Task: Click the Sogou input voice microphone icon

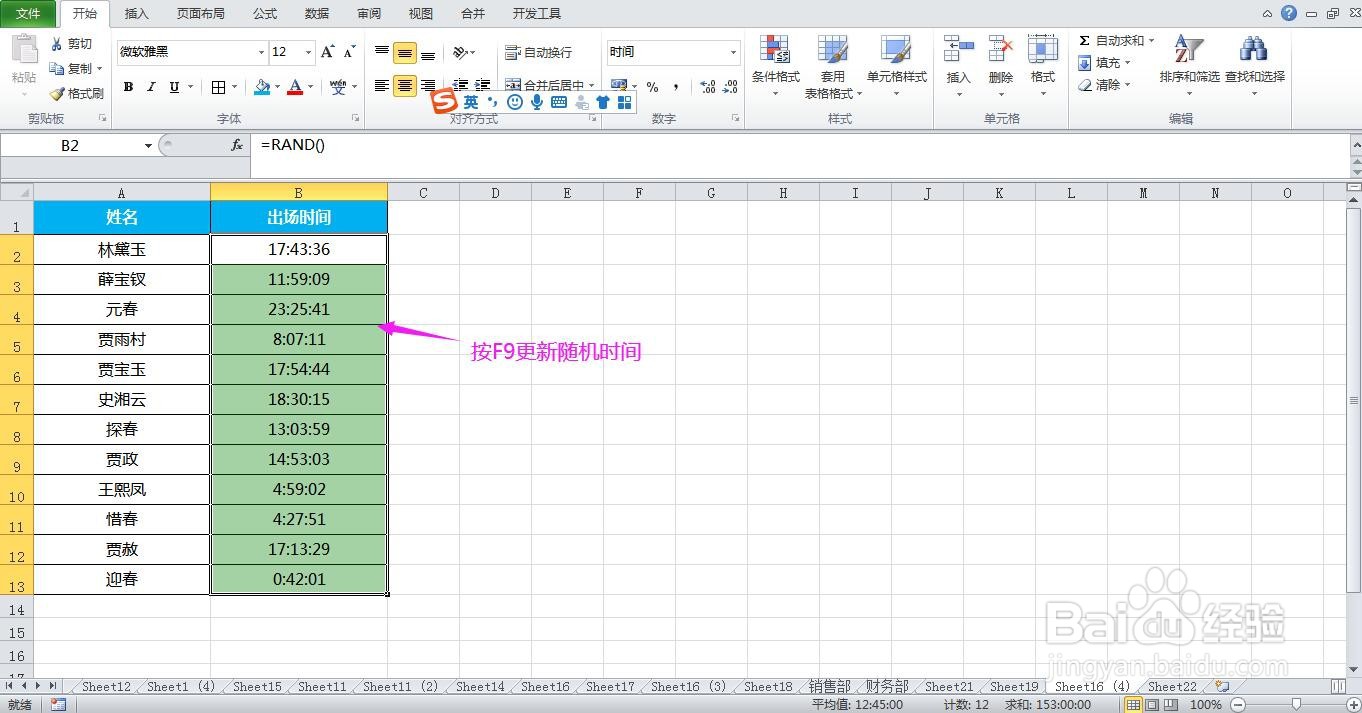Action: [537, 102]
